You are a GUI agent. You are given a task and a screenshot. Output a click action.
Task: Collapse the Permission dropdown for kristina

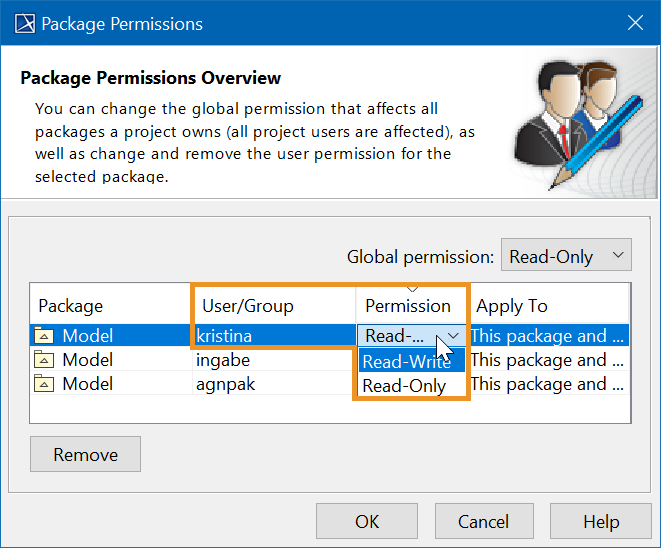(453, 336)
